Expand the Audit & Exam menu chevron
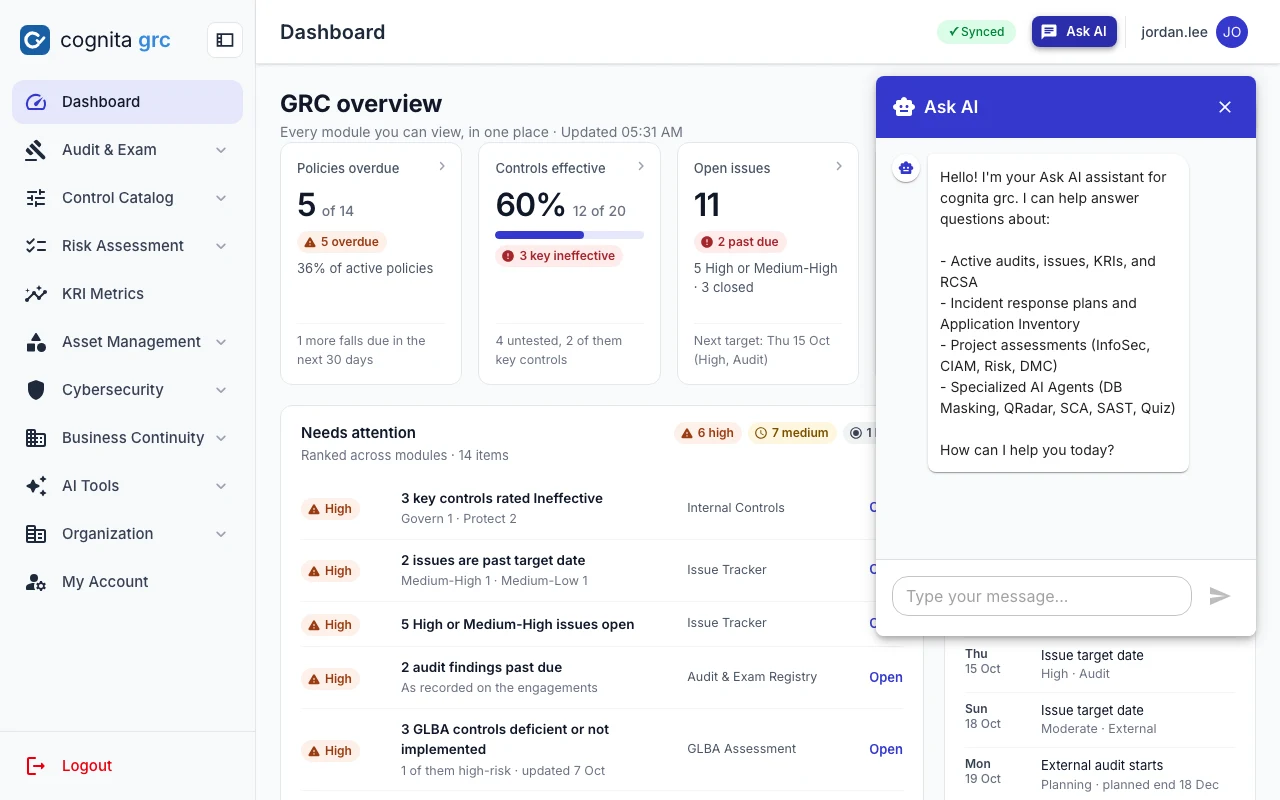The width and height of the screenshot is (1280, 800). pyautogui.click(x=221, y=150)
